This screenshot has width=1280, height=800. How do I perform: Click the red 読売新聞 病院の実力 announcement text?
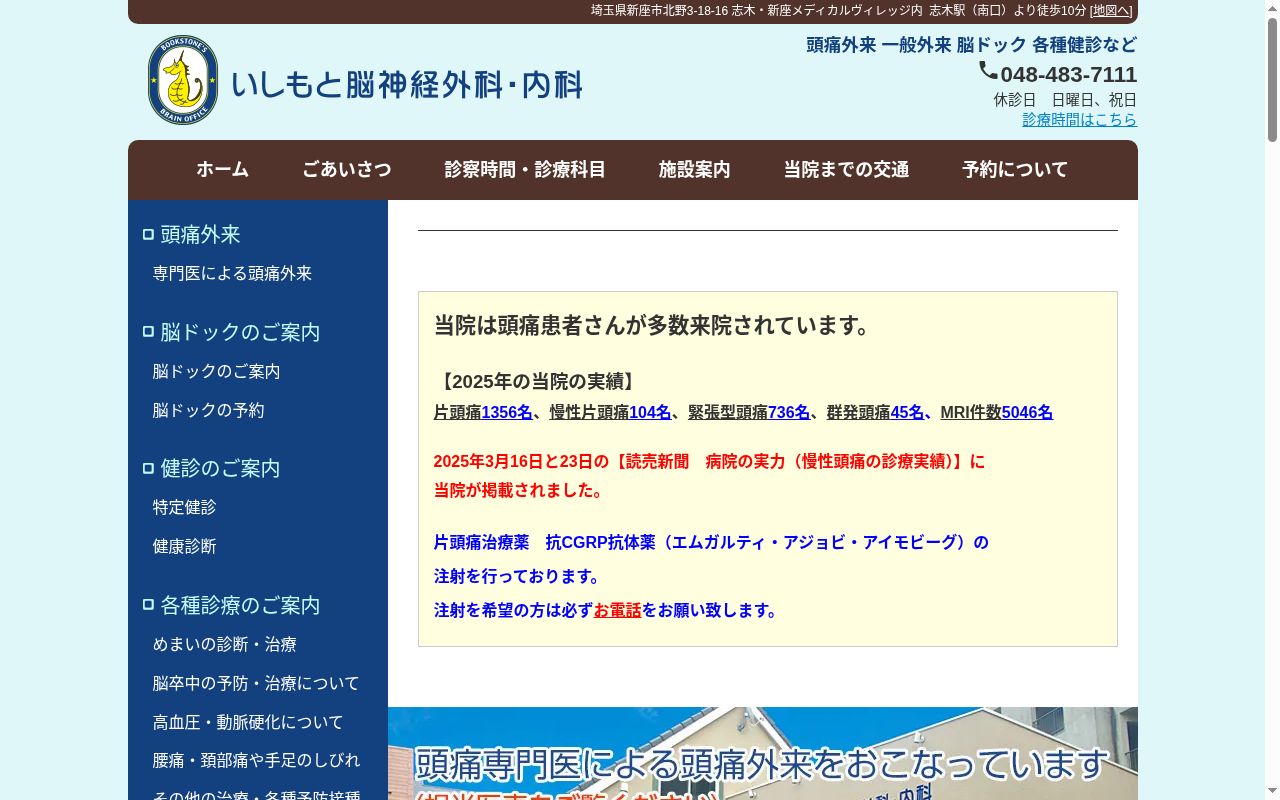pos(709,476)
